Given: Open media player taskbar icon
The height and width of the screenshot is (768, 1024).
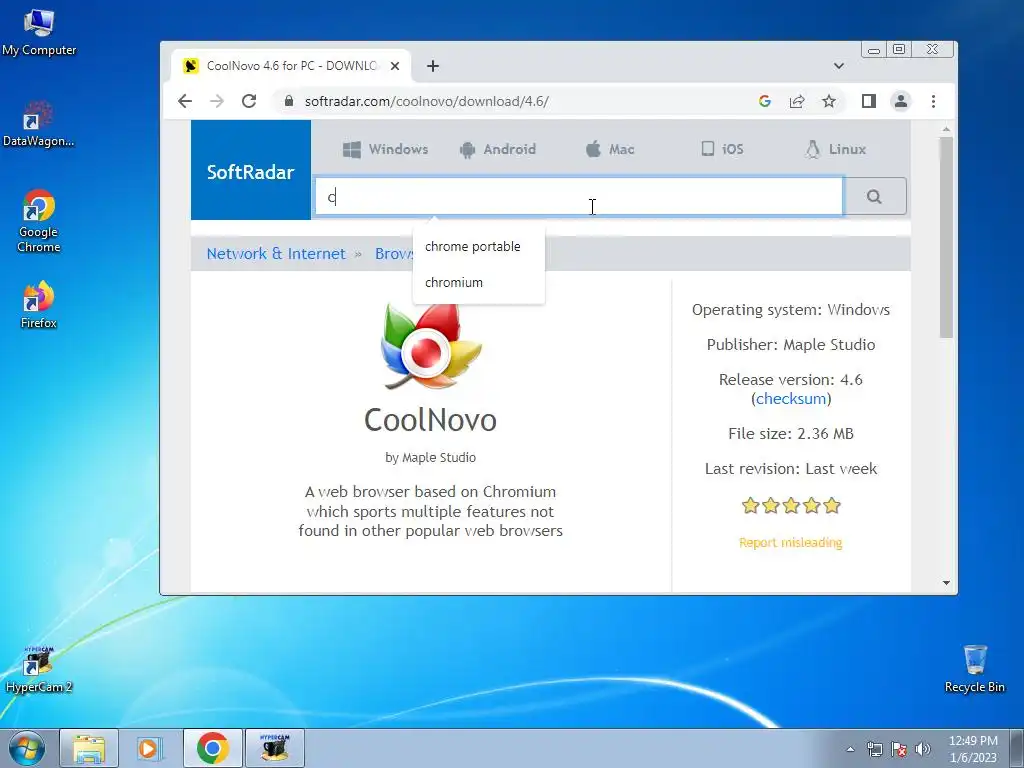Looking at the screenshot, I should 149,748.
